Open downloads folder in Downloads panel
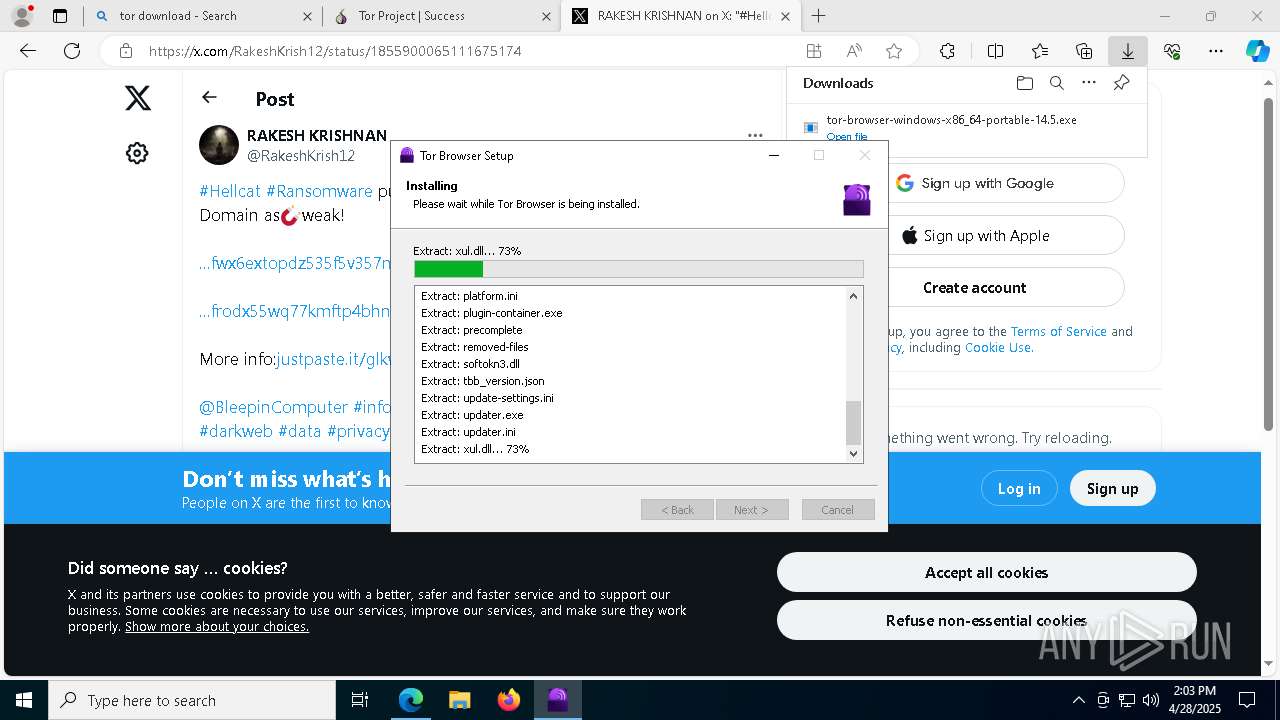1280x720 pixels. tap(1024, 83)
